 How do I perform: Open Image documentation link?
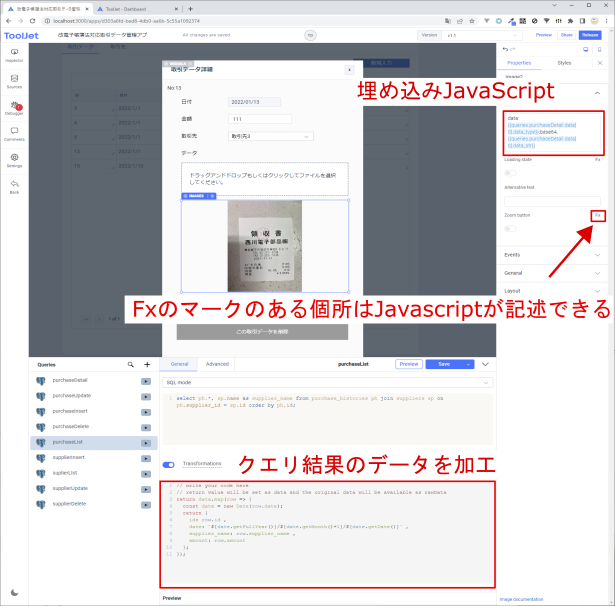click(521, 599)
